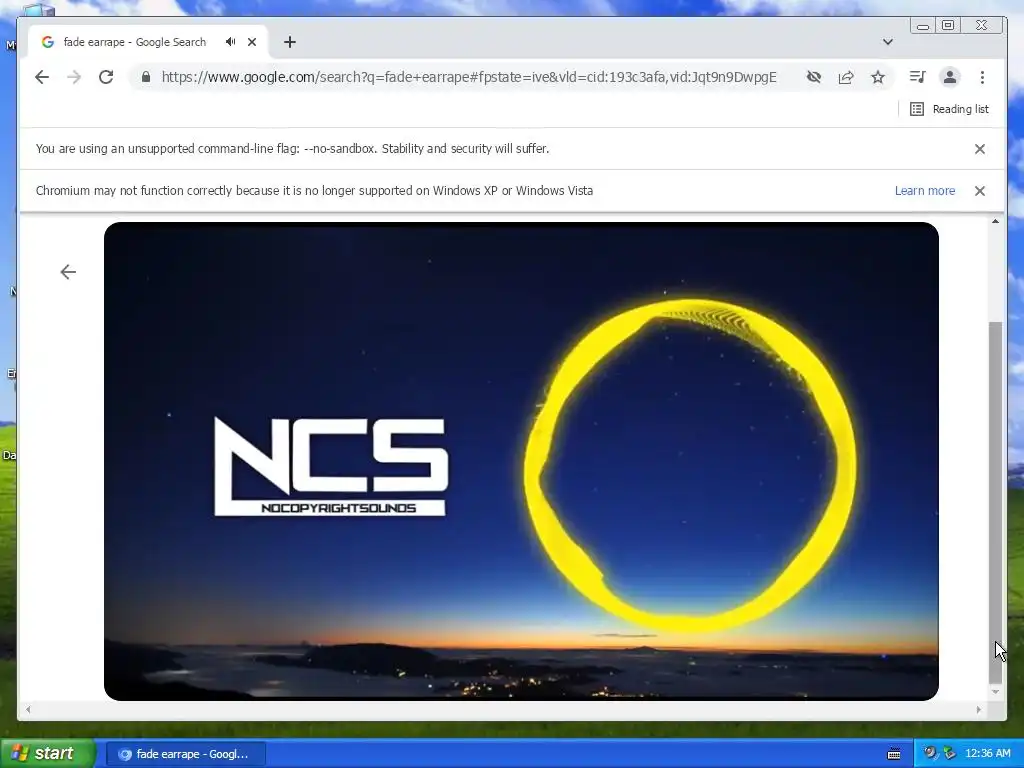Select the fade earrape - Google Search tab
Screen dimensions: 1024x768
pos(148,42)
